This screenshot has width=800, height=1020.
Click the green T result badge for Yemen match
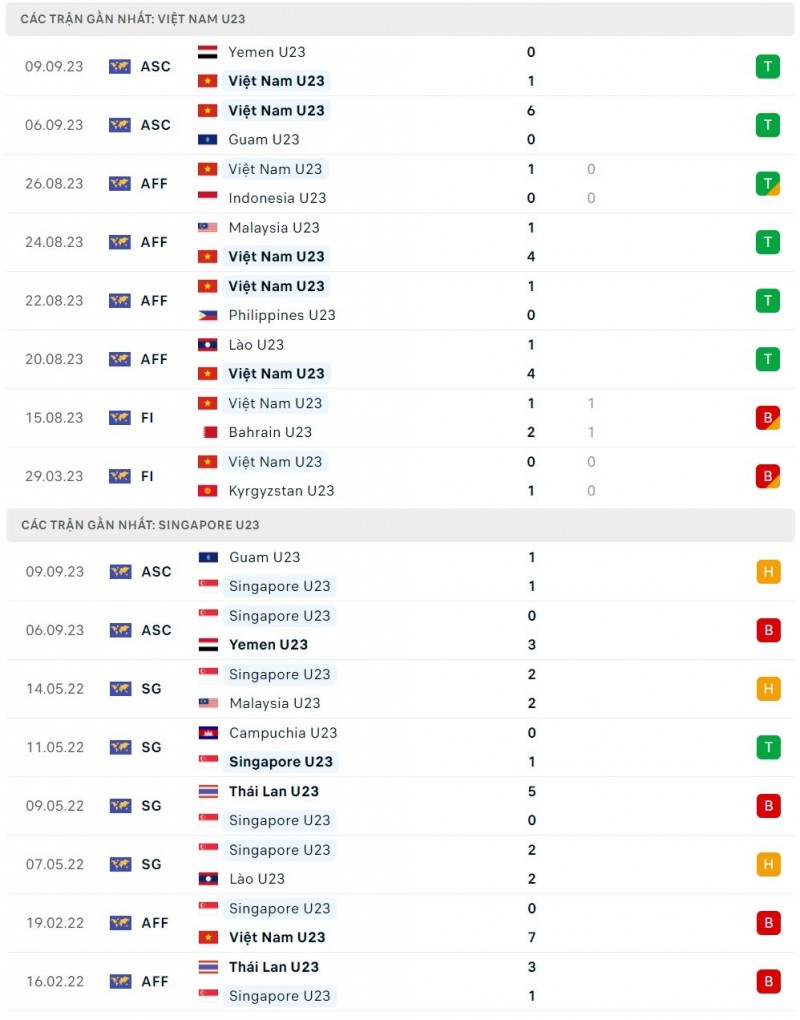click(767, 67)
